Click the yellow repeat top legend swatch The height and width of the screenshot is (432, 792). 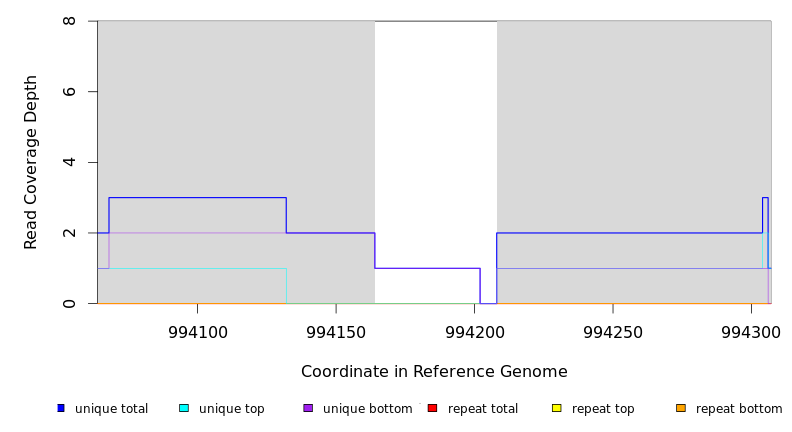[557, 408]
